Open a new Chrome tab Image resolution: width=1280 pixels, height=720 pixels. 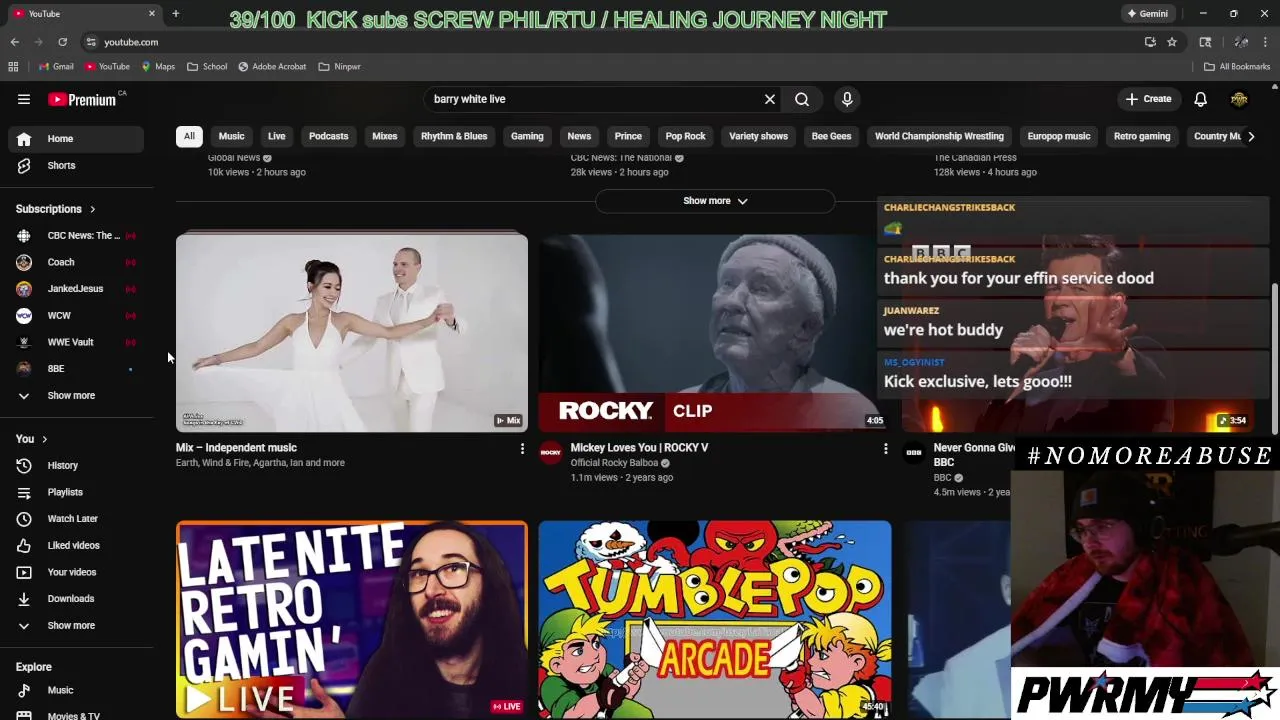pyautogui.click(x=175, y=14)
